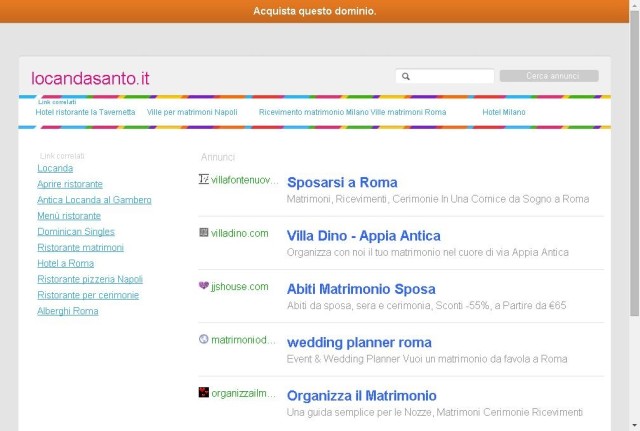This screenshot has height=431, width=640.
Task: Focus the search input field
Action: click(x=445, y=76)
